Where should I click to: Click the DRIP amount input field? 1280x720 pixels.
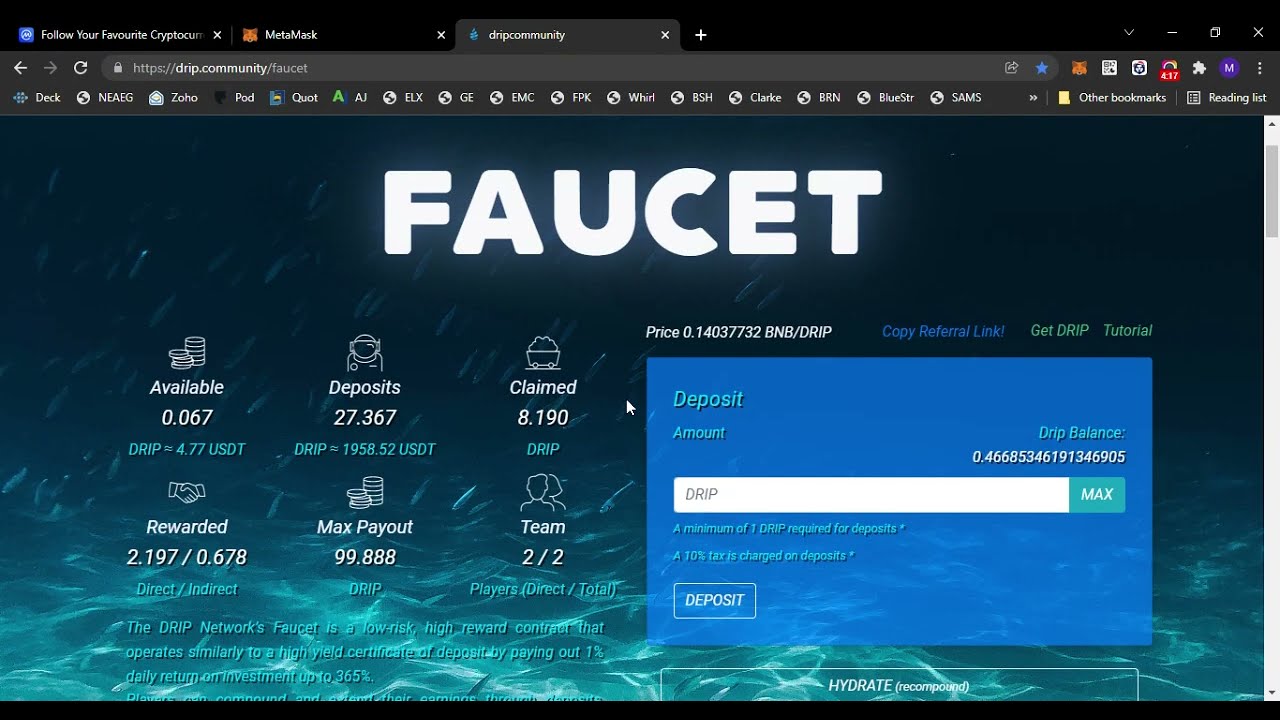click(871, 495)
